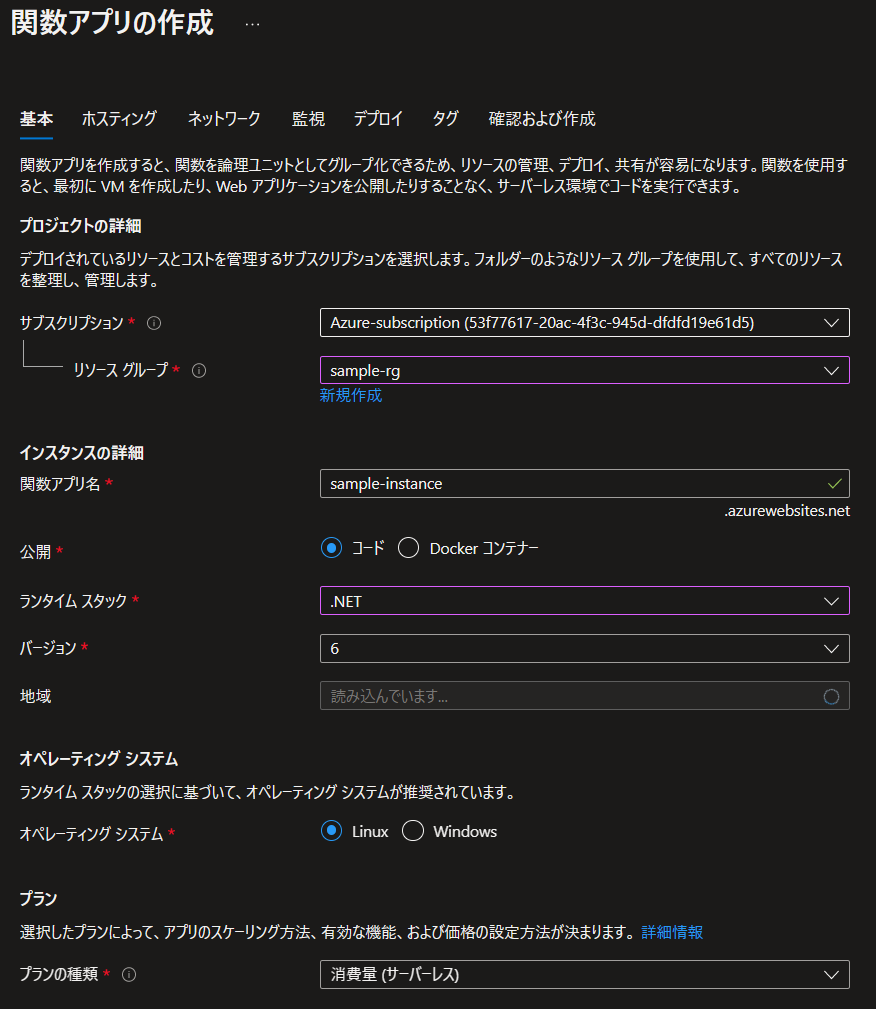876x1009 pixels.
Task: Select the Docker コンテナー radio button
Action: tap(408, 548)
